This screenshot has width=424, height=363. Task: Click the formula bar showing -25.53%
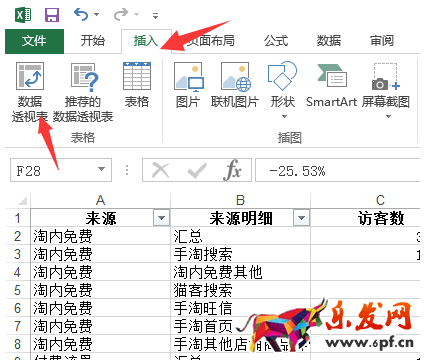tap(337, 170)
